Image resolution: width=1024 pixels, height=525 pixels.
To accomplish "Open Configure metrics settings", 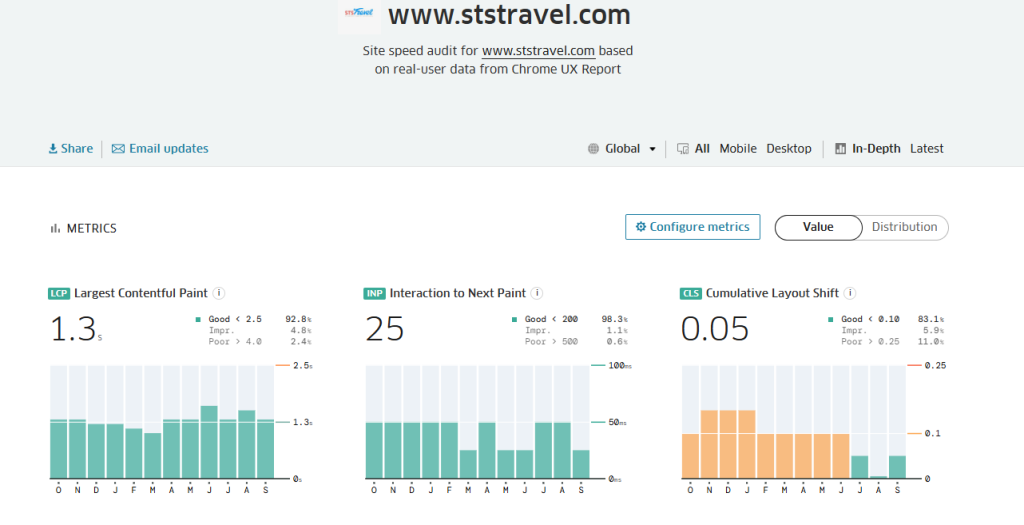I will pyautogui.click(x=692, y=227).
